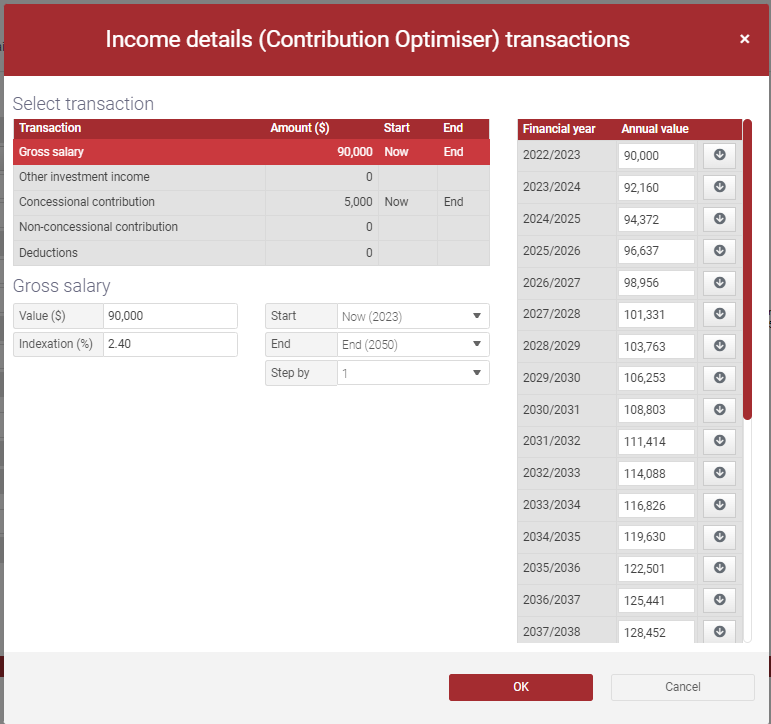The image size is (771, 724).
Task: Click the copy-down arrow for 2035/2036
Action: click(x=719, y=569)
